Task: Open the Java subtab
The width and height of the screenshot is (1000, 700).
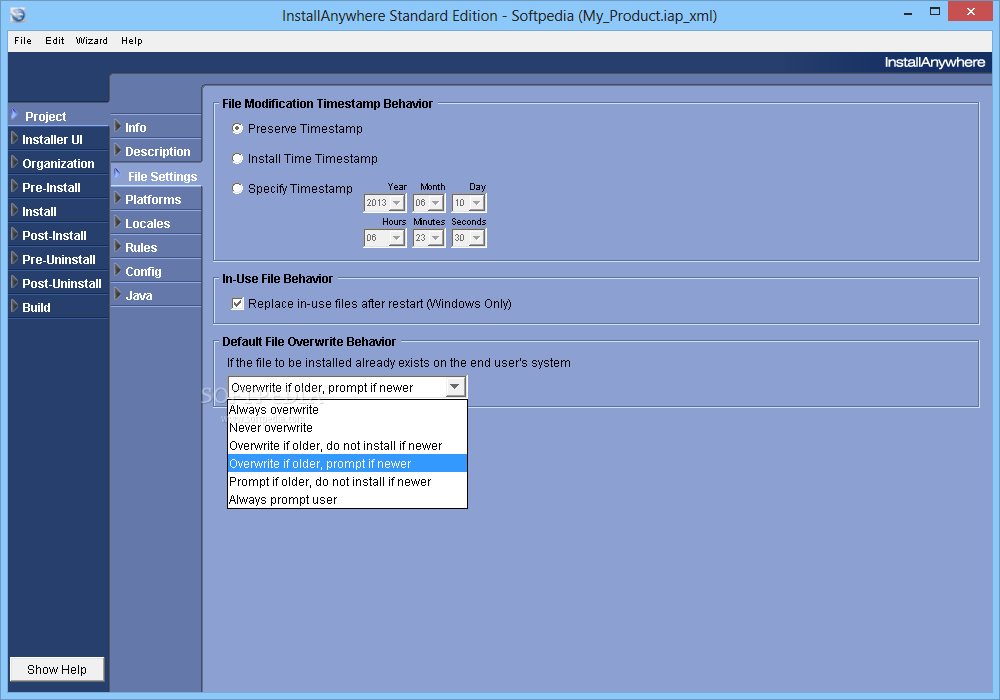Action: click(156, 295)
